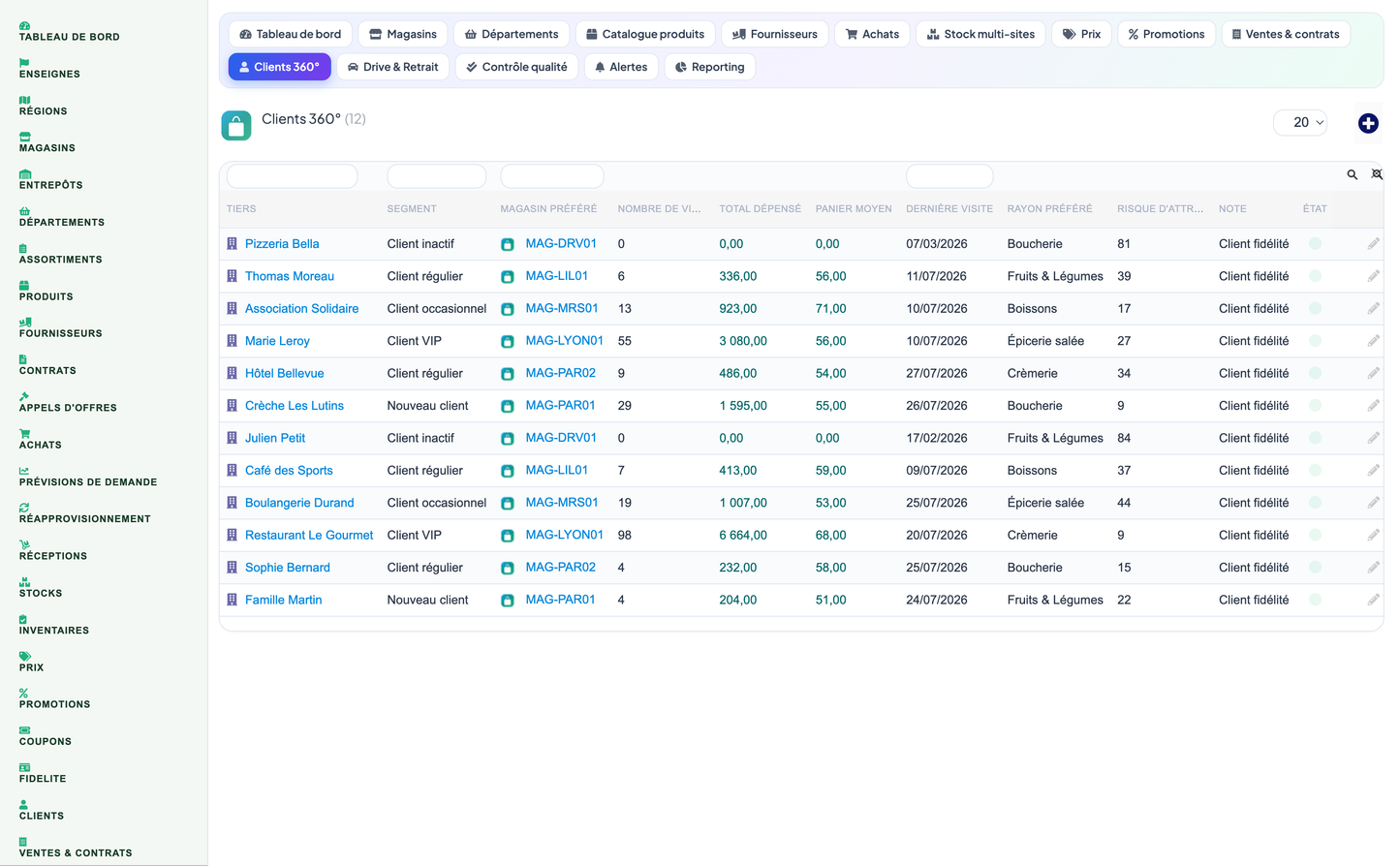
Task: Open MAG-PAR02 link in Sophie Bernard row
Action: click(x=561, y=568)
